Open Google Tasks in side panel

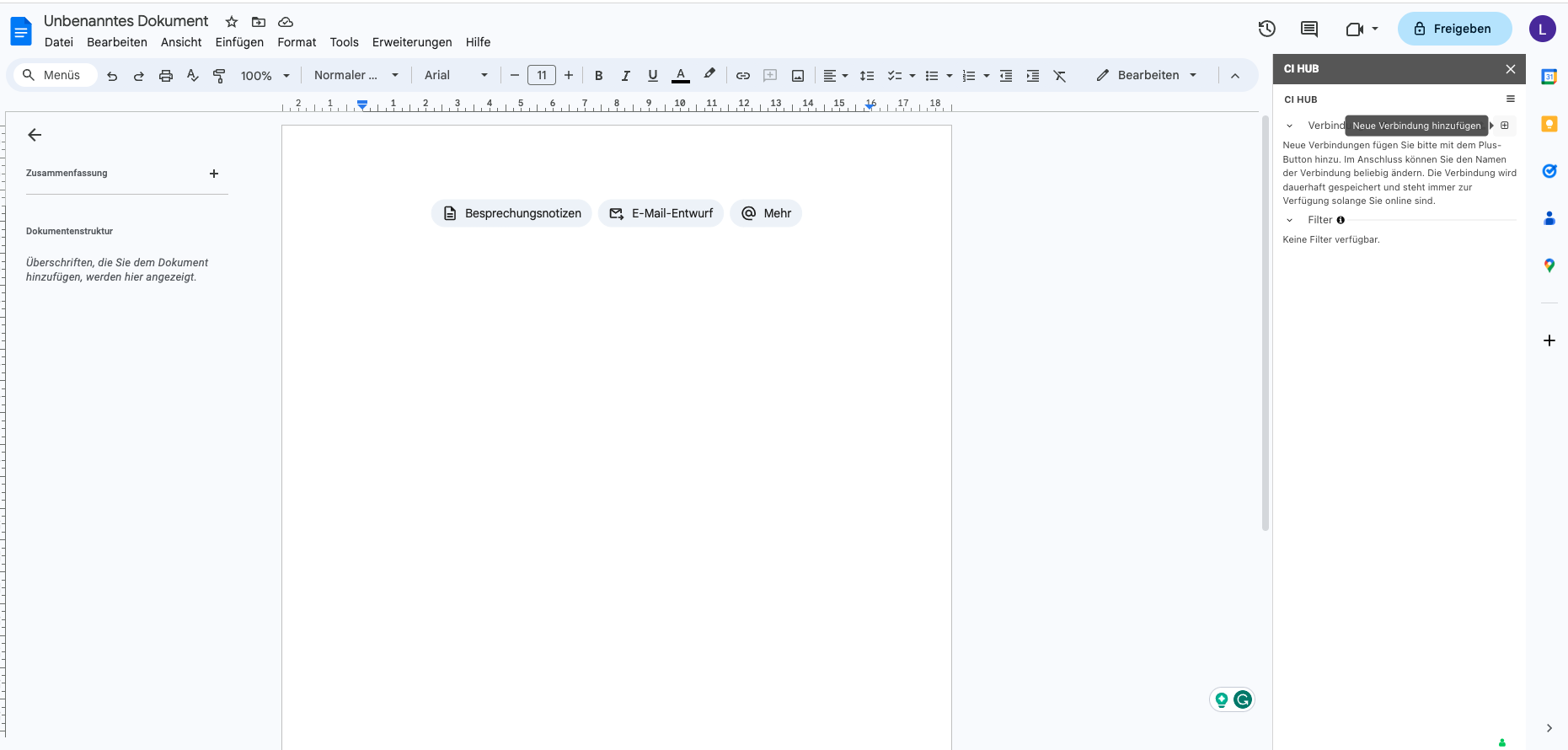(1549, 171)
